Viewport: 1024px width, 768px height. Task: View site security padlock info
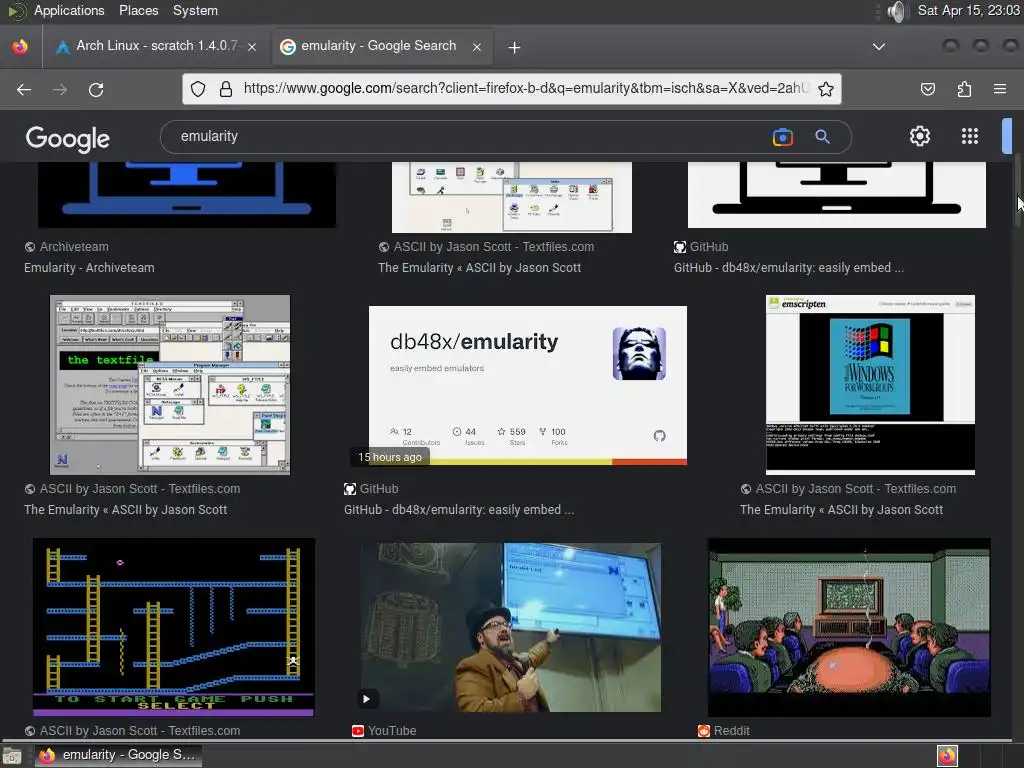[x=226, y=89]
